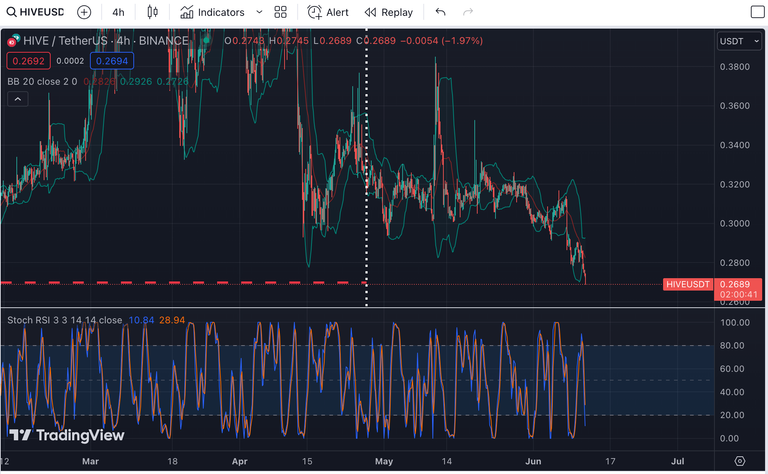Expand the indicators favorites dropdown arrow

click(x=259, y=12)
